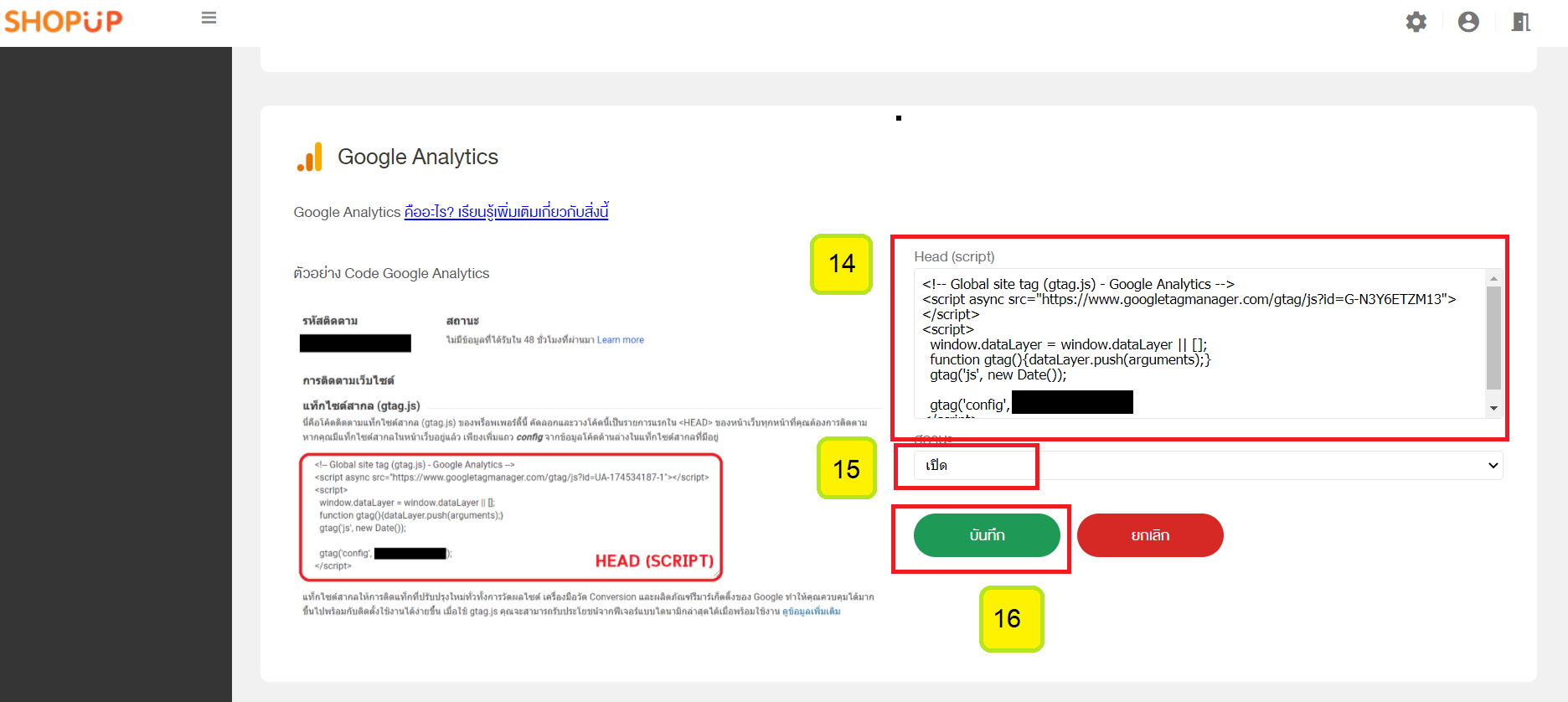
Task: Click the Head script scrollbar up arrow
Action: (1493, 278)
